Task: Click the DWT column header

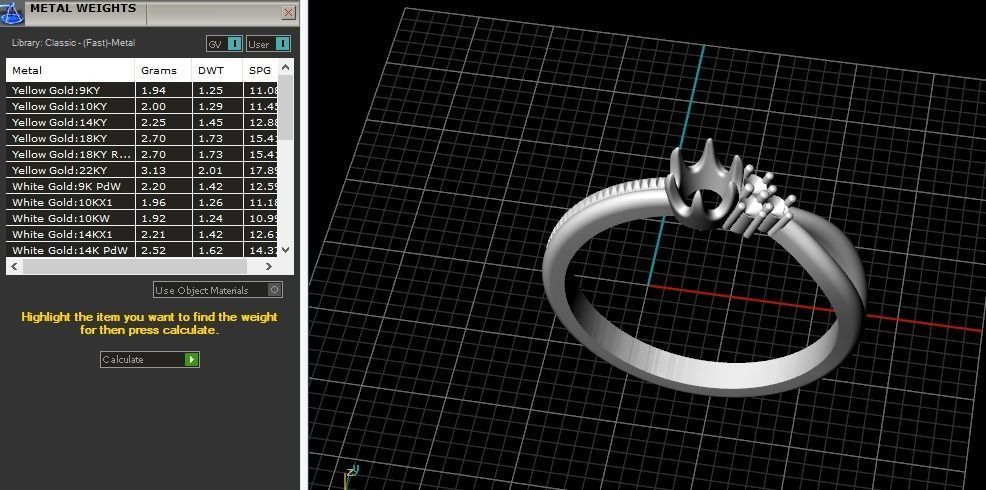Action: point(217,70)
